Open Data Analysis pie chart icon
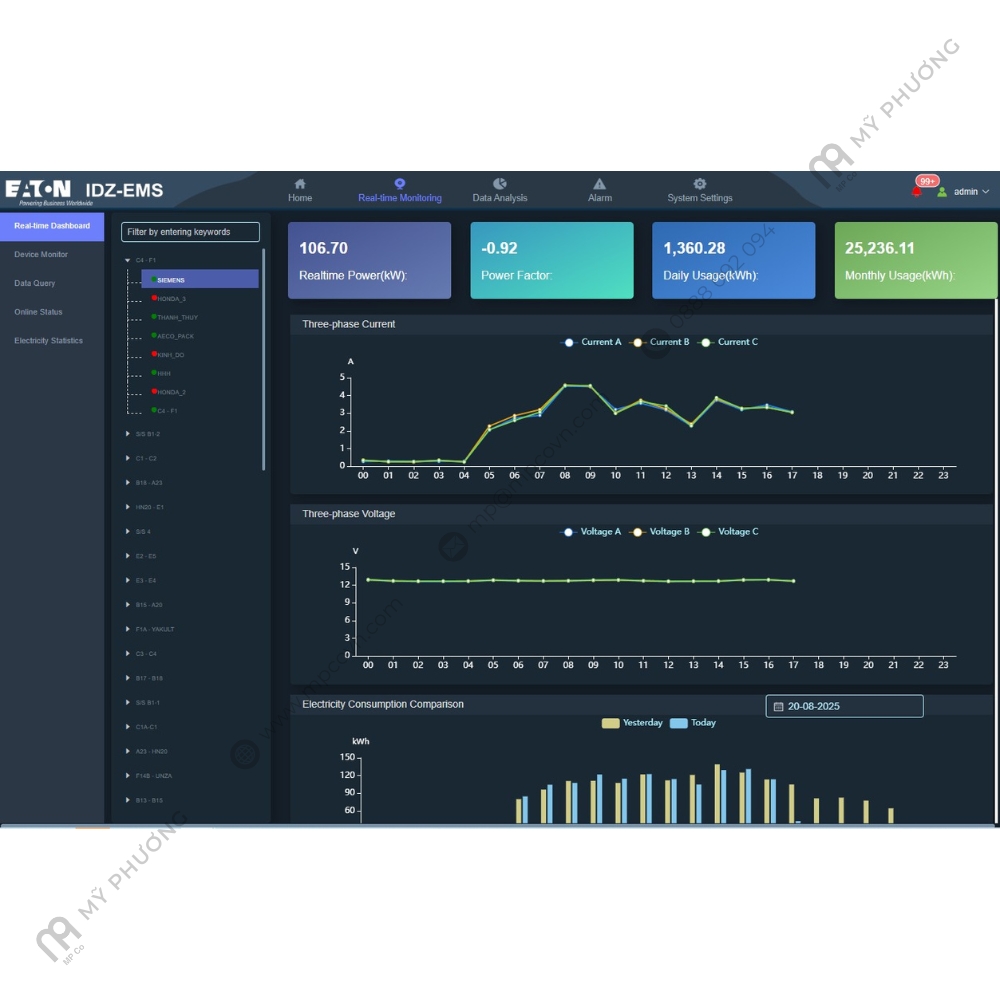 click(x=500, y=184)
